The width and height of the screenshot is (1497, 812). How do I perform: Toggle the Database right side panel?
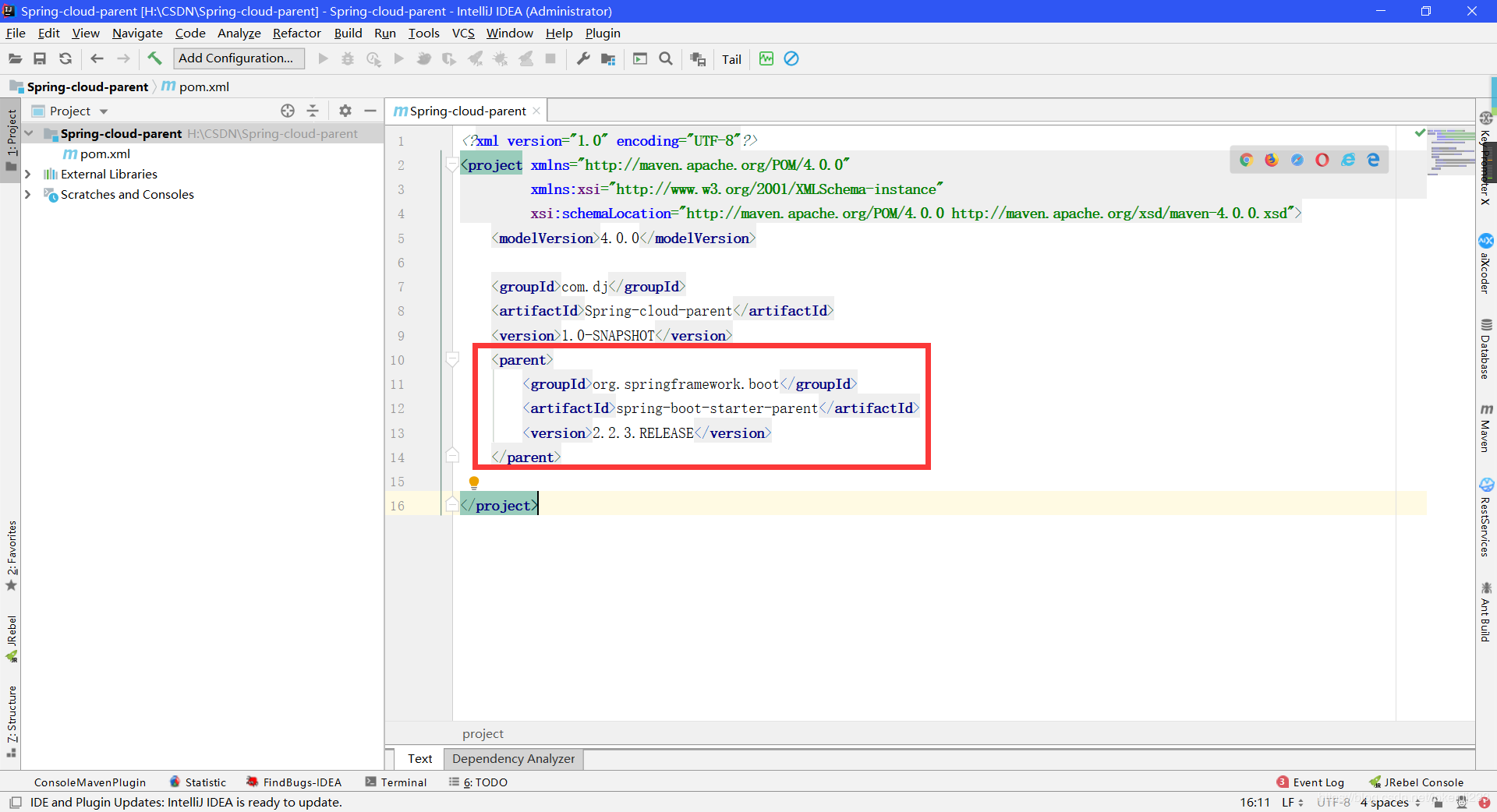pos(1486,349)
